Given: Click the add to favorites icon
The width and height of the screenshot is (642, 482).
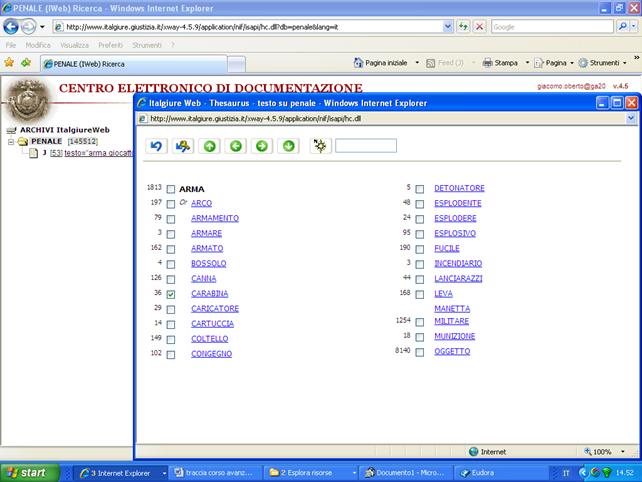Looking at the screenshot, I should point(26,63).
